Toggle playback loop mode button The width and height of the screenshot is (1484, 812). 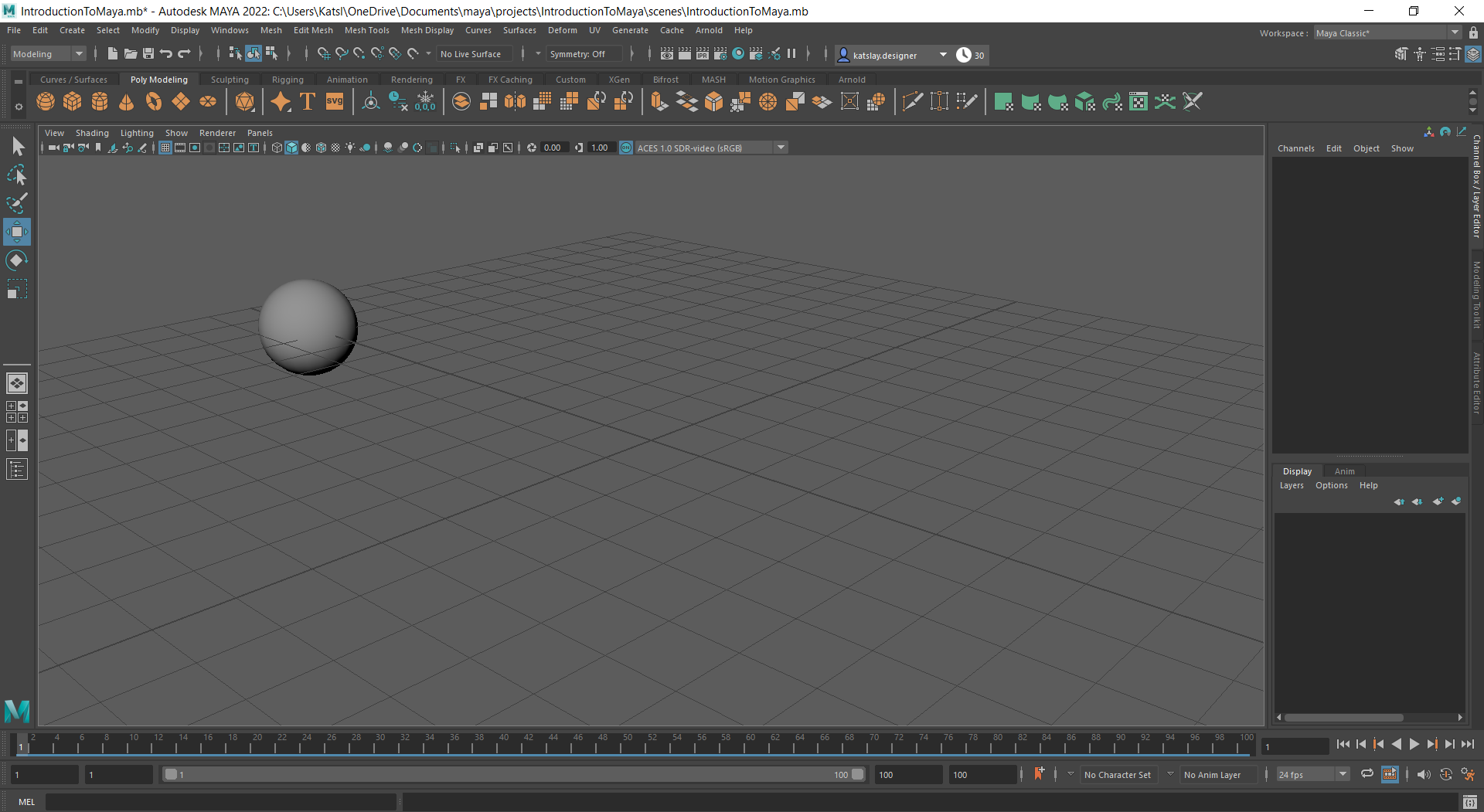pos(1367,774)
